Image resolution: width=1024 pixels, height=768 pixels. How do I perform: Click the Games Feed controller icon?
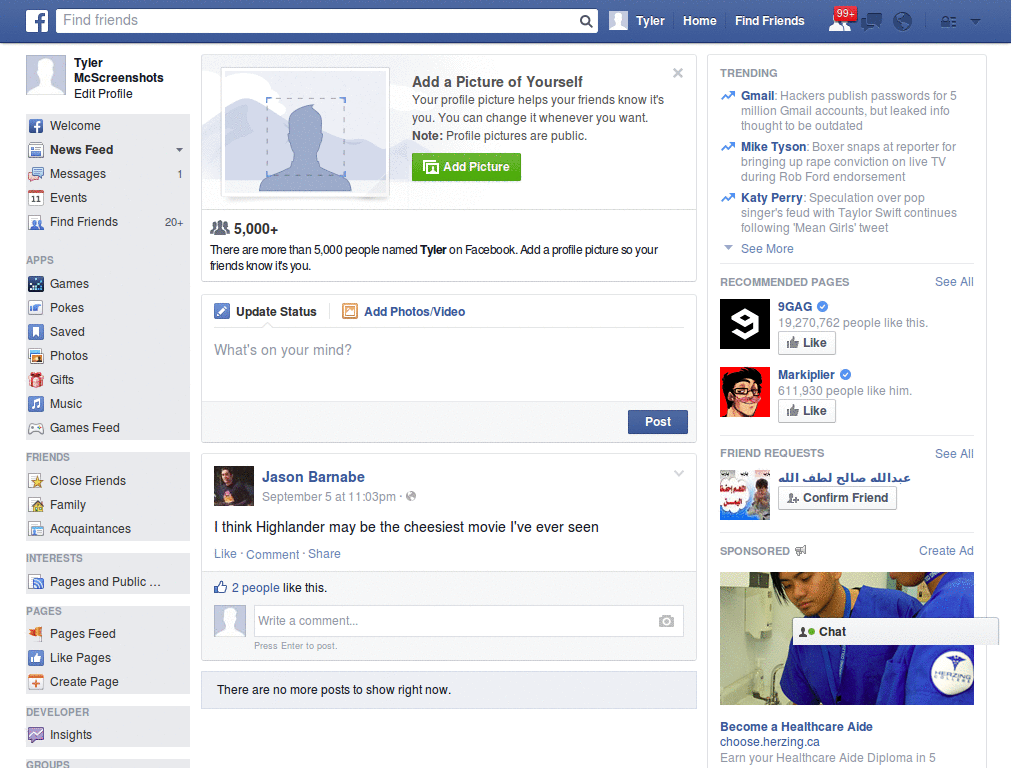[x=36, y=428]
